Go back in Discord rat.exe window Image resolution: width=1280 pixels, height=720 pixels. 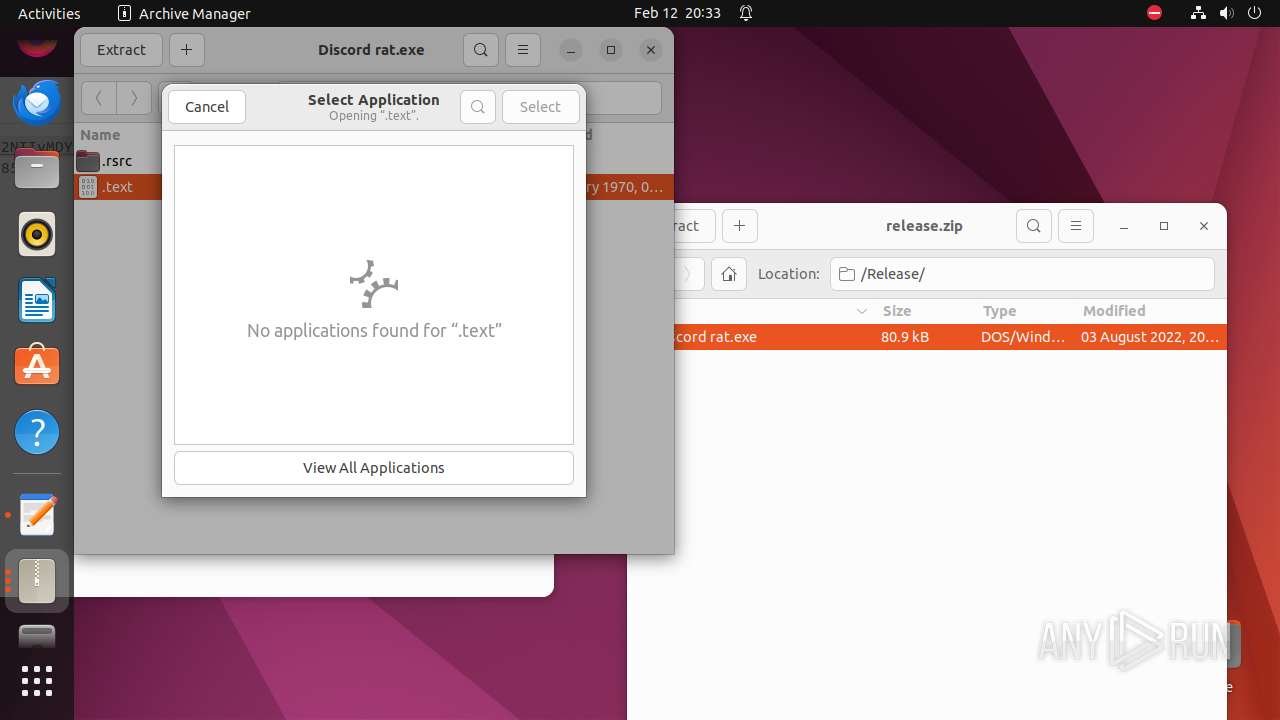point(98,98)
